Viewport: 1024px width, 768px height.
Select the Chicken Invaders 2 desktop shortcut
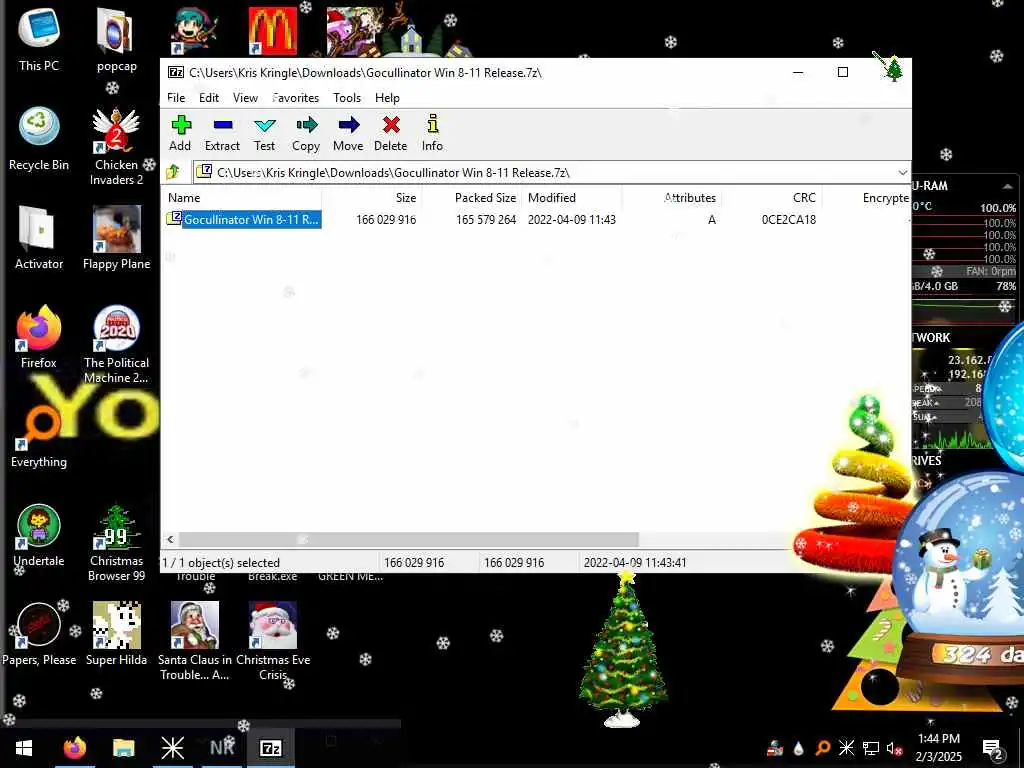click(x=116, y=147)
